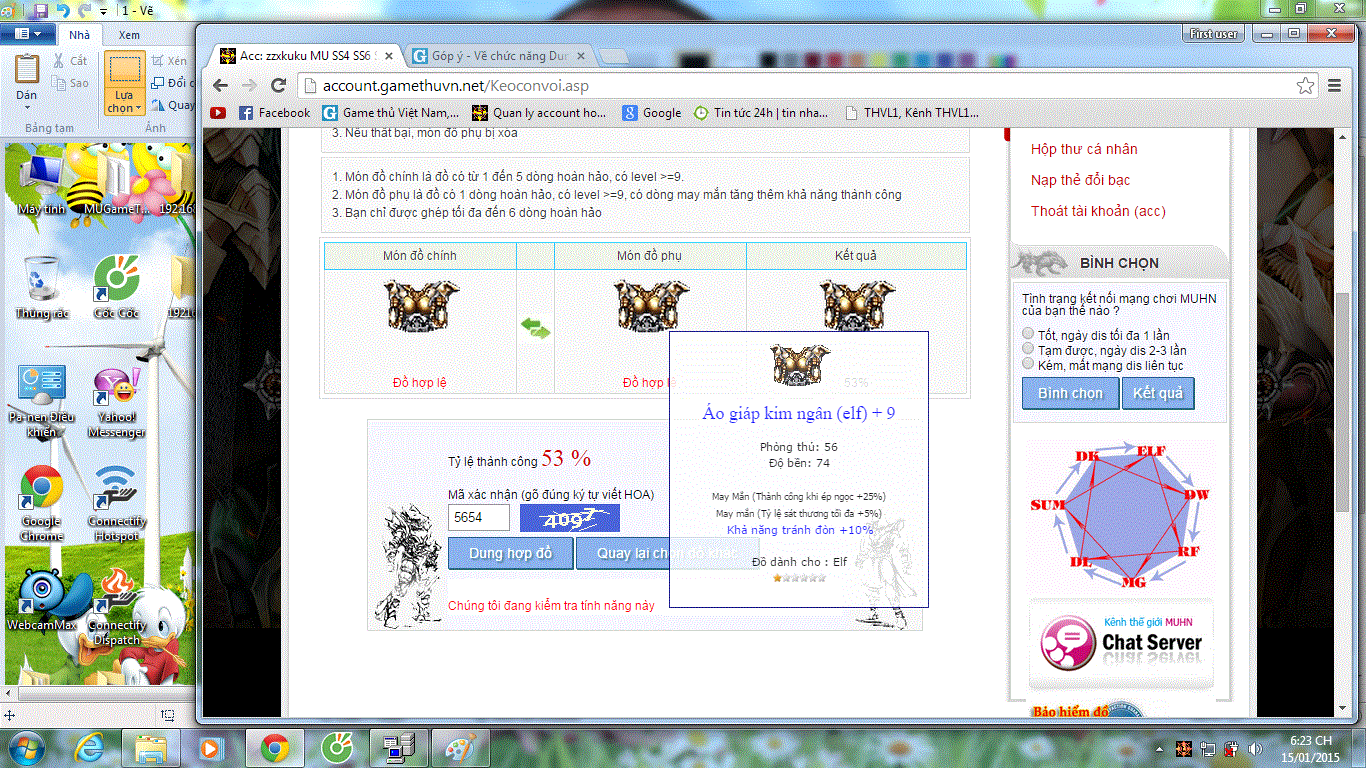Click the volume speaker tray icon
Screen dimensions: 1366x768
click(1253, 748)
